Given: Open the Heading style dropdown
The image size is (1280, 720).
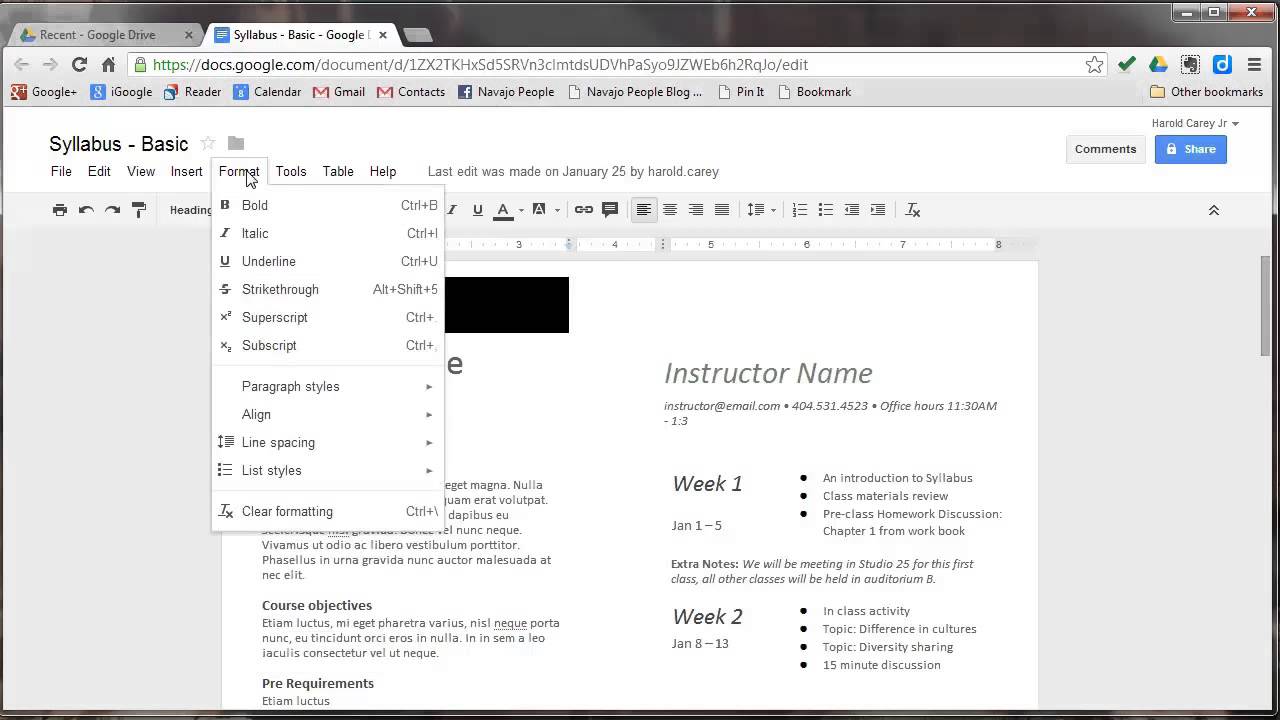Looking at the screenshot, I should tap(190, 210).
